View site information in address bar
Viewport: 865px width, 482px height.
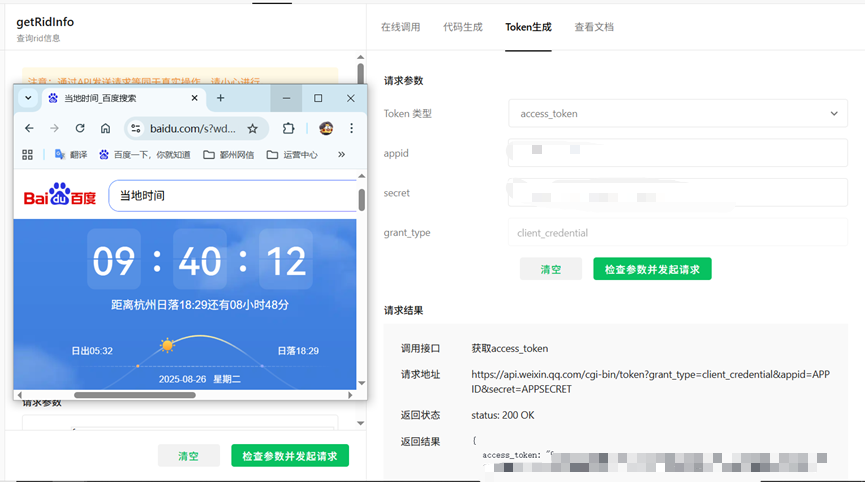pos(136,128)
